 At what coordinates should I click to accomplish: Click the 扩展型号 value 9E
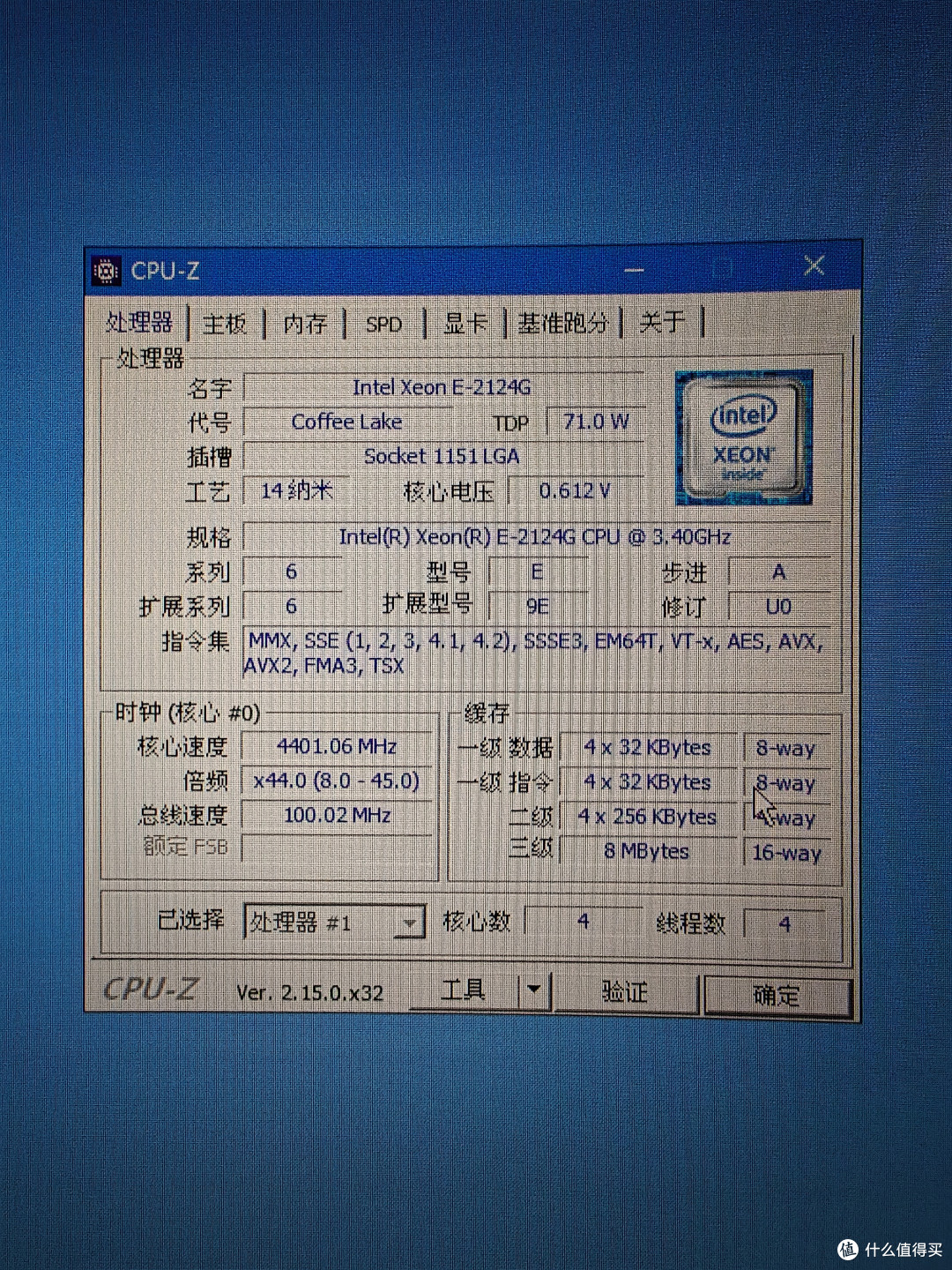[537, 607]
